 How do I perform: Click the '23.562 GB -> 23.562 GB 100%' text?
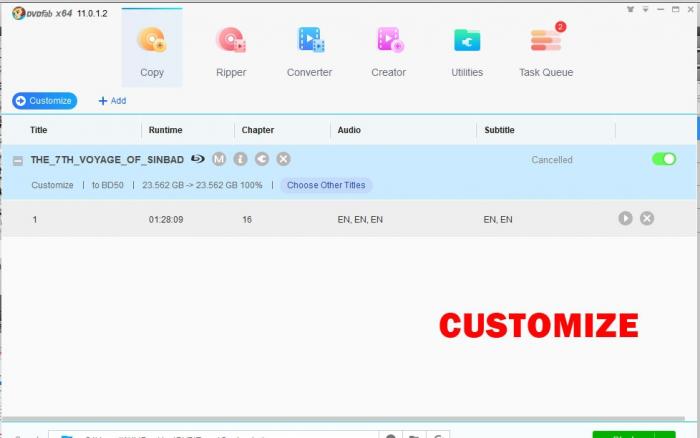[x=202, y=185]
